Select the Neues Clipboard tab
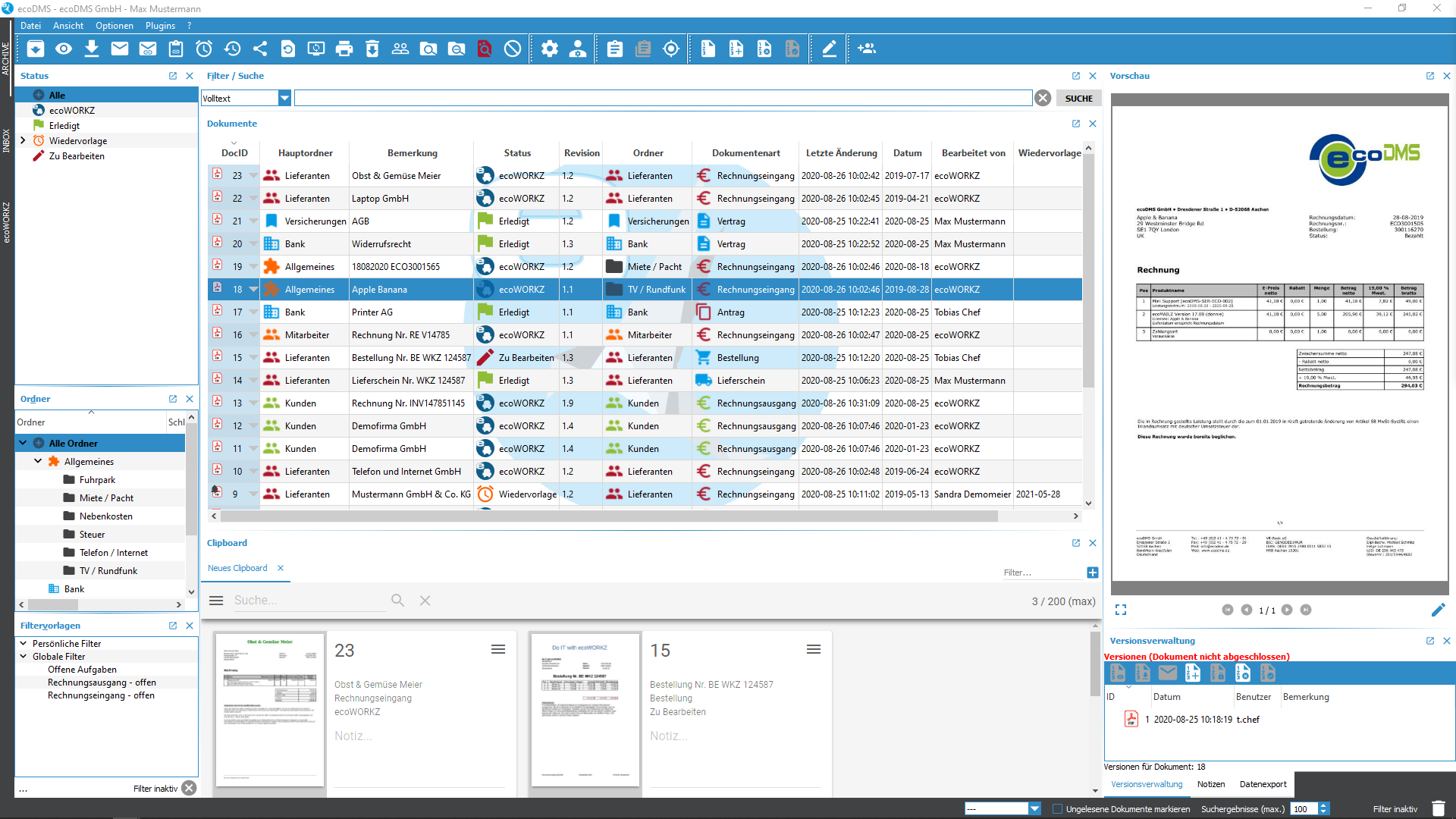 tap(237, 568)
